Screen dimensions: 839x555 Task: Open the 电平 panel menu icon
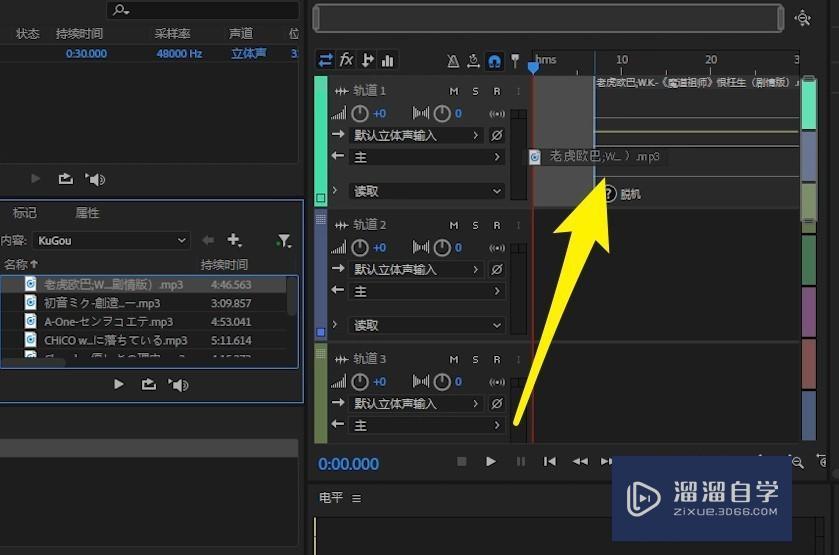[356, 498]
